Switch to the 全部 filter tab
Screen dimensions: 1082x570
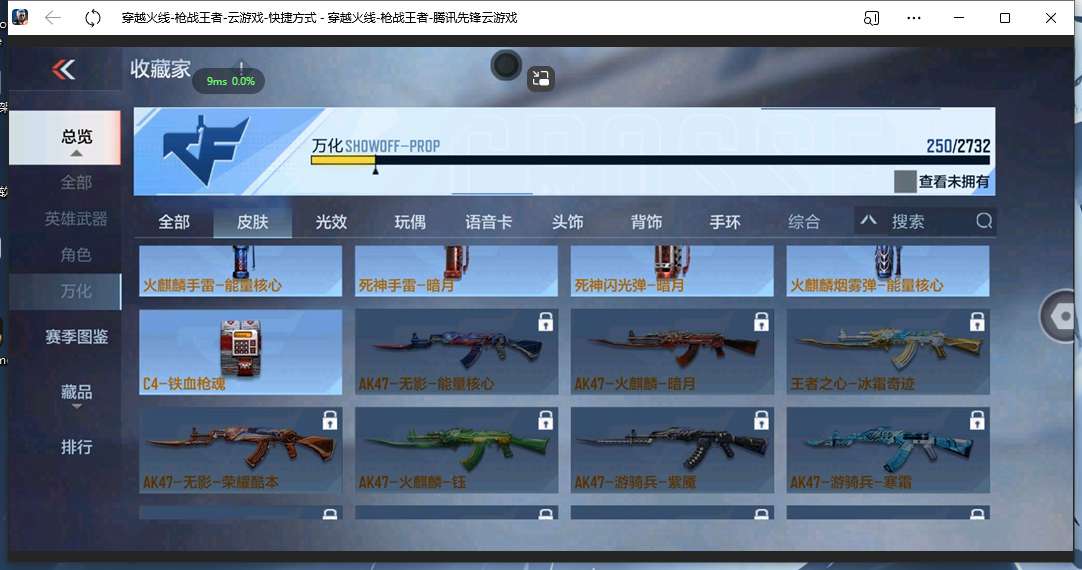[174, 222]
